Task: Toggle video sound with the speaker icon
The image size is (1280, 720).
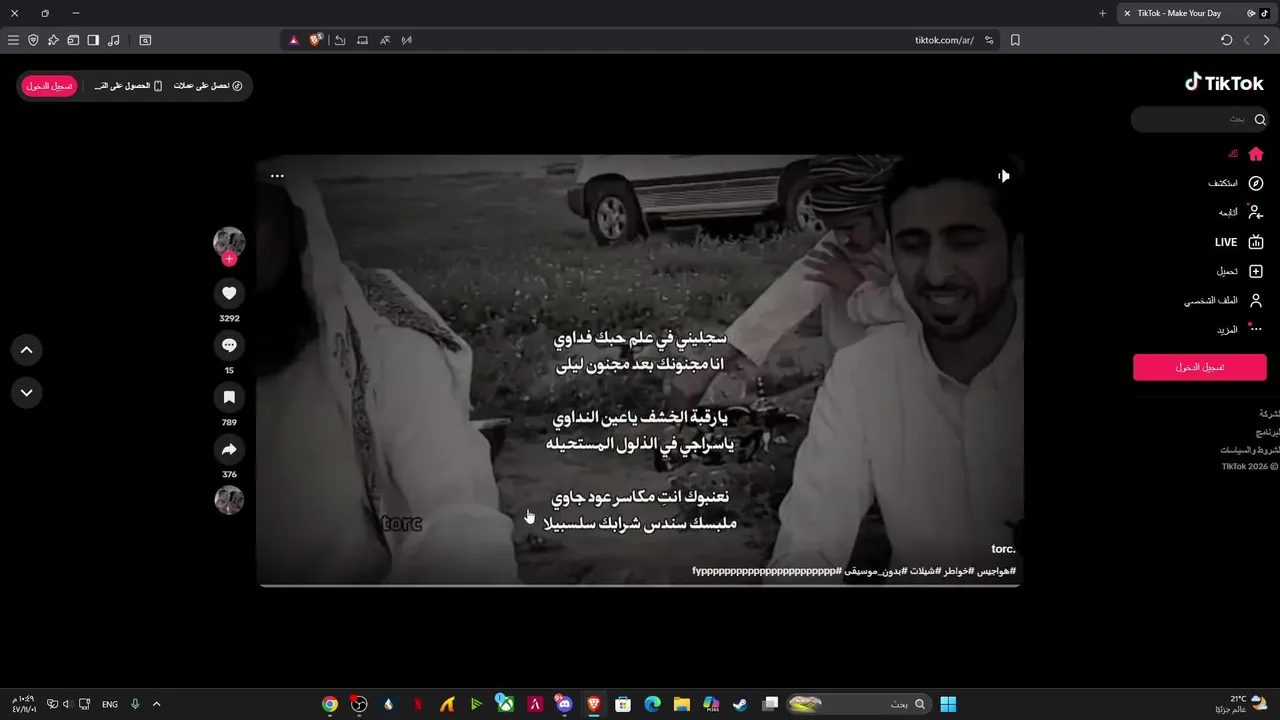Action: (x=1003, y=176)
